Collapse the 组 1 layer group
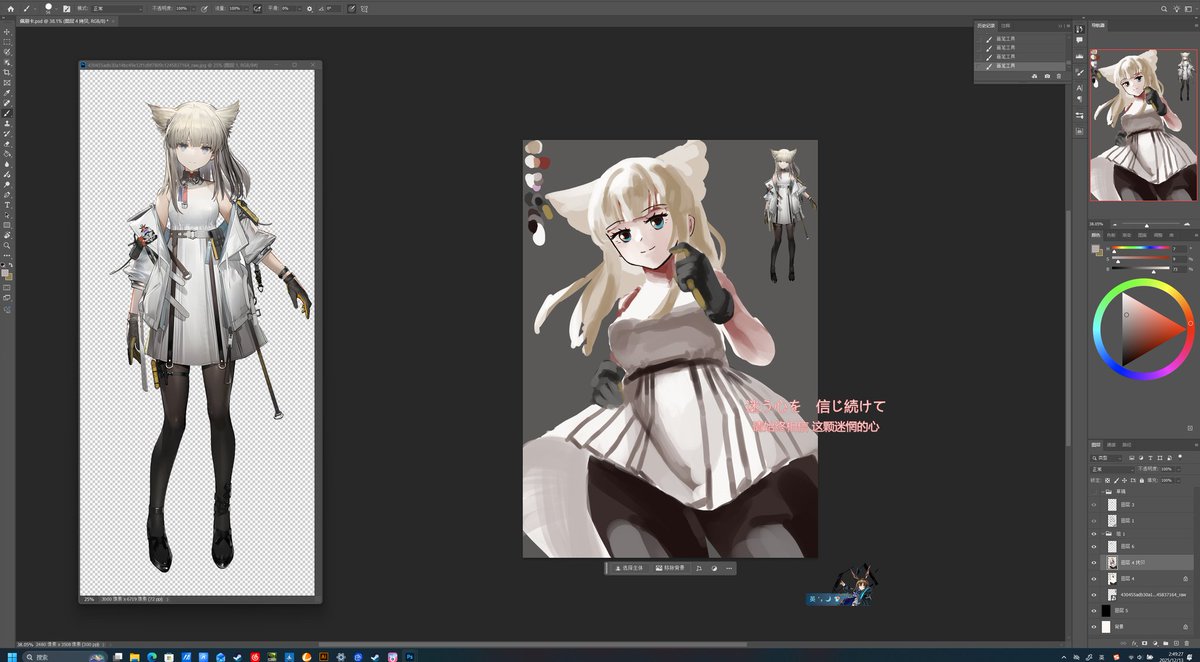This screenshot has height=662, width=1200. 1103,534
